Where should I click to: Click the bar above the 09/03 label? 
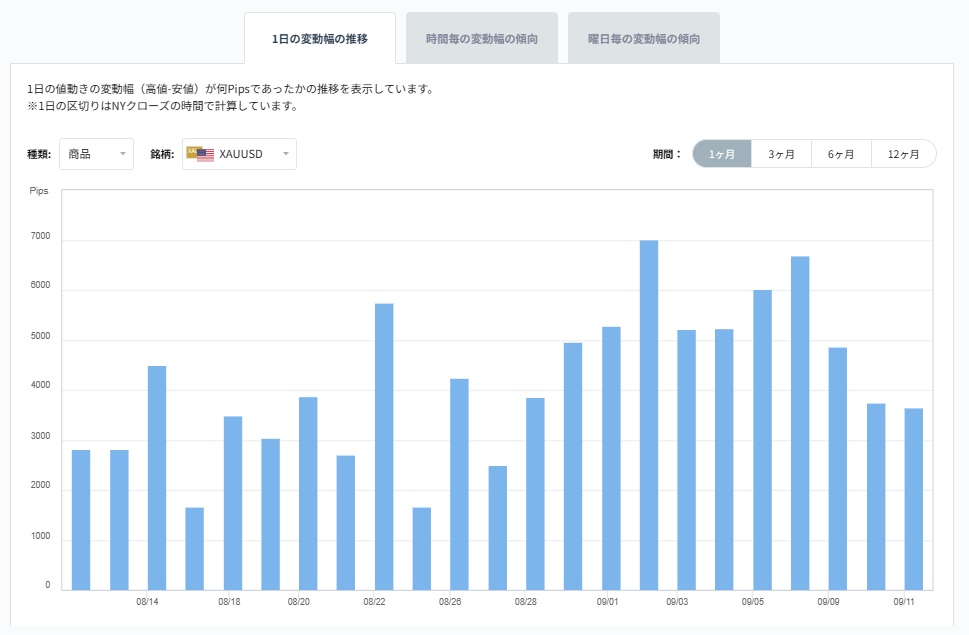(x=687, y=460)
